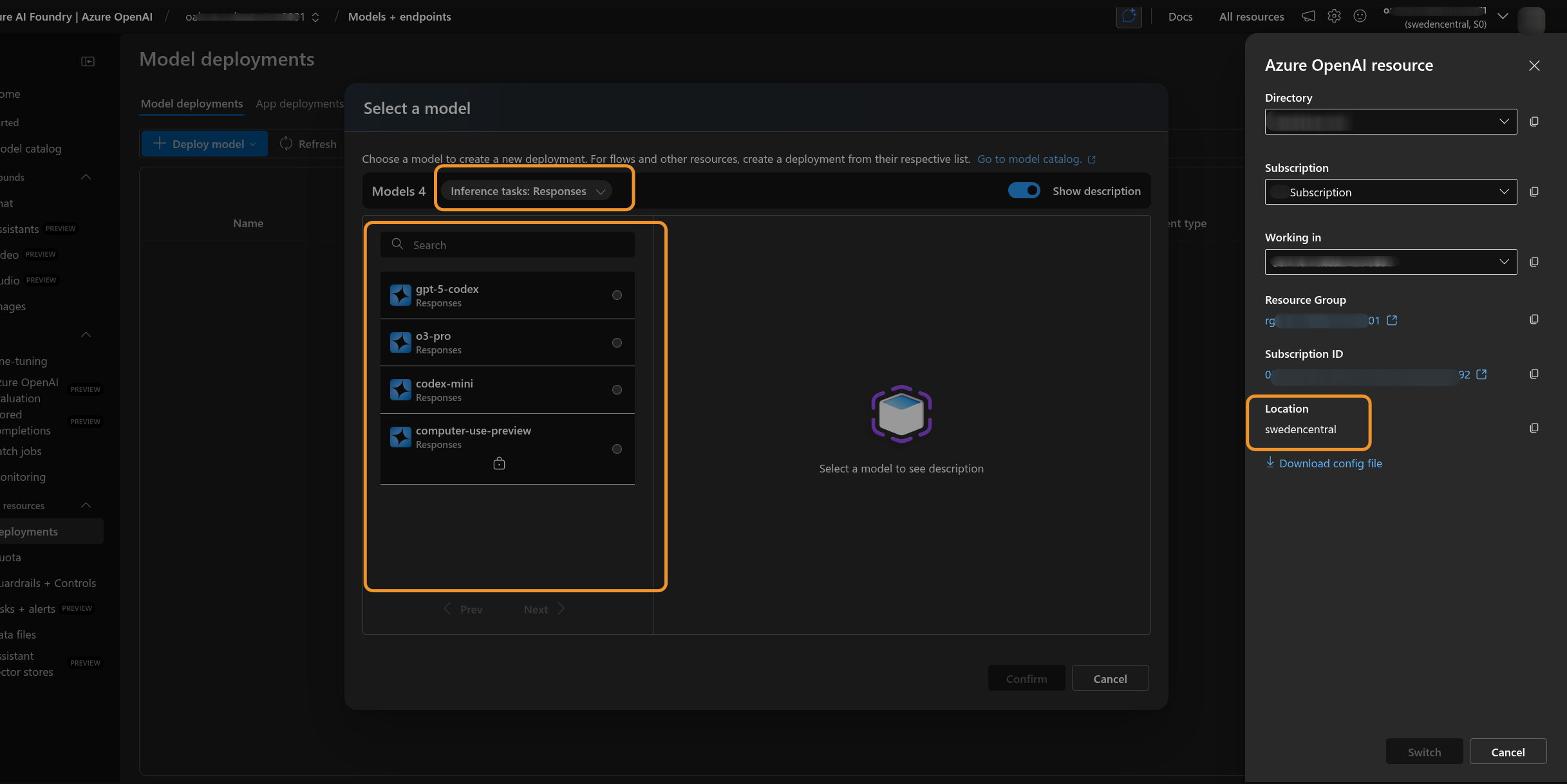Click the announcements megaphone icon
The height and width of the screenshot is (784, 1567).
coord(1308,16)
